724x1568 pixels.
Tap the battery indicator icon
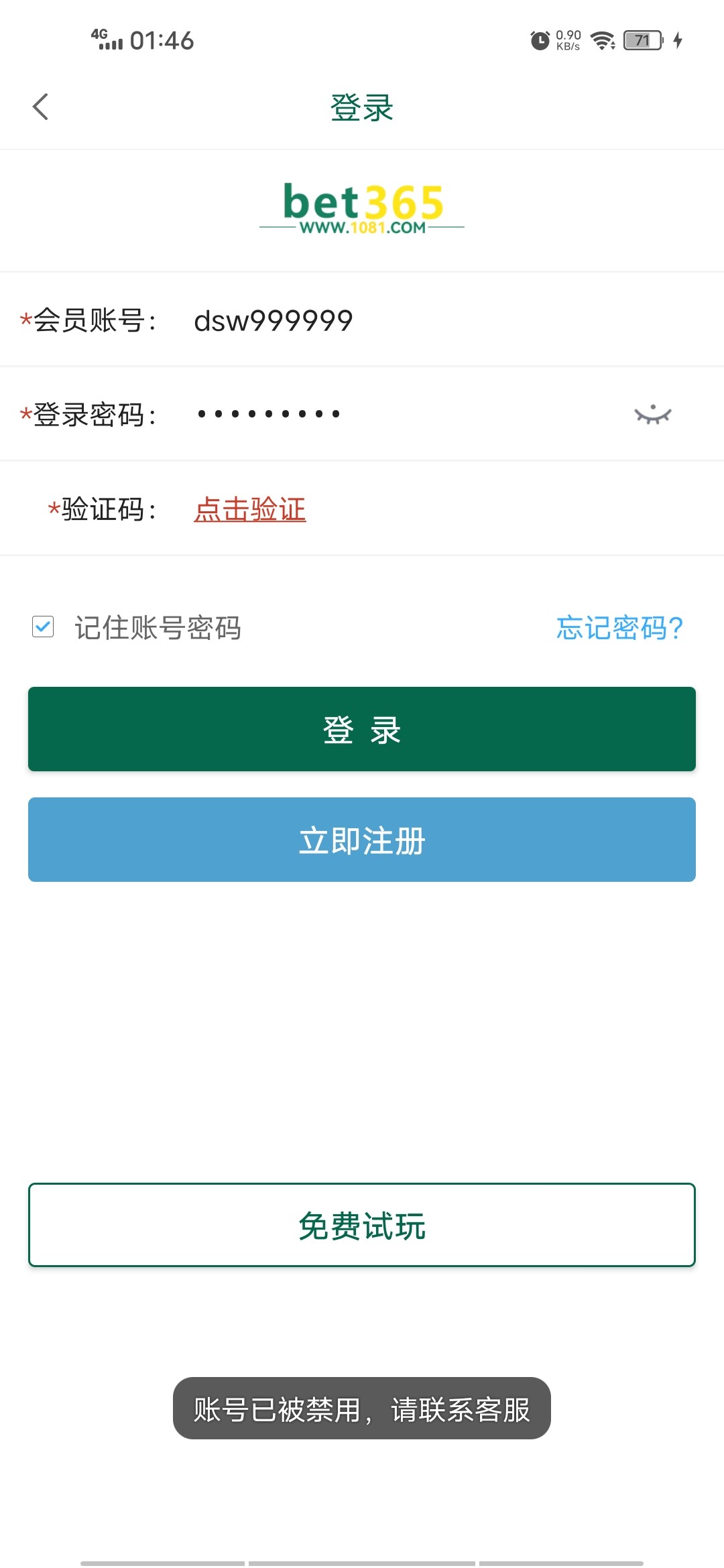click(x=643, y=41)
